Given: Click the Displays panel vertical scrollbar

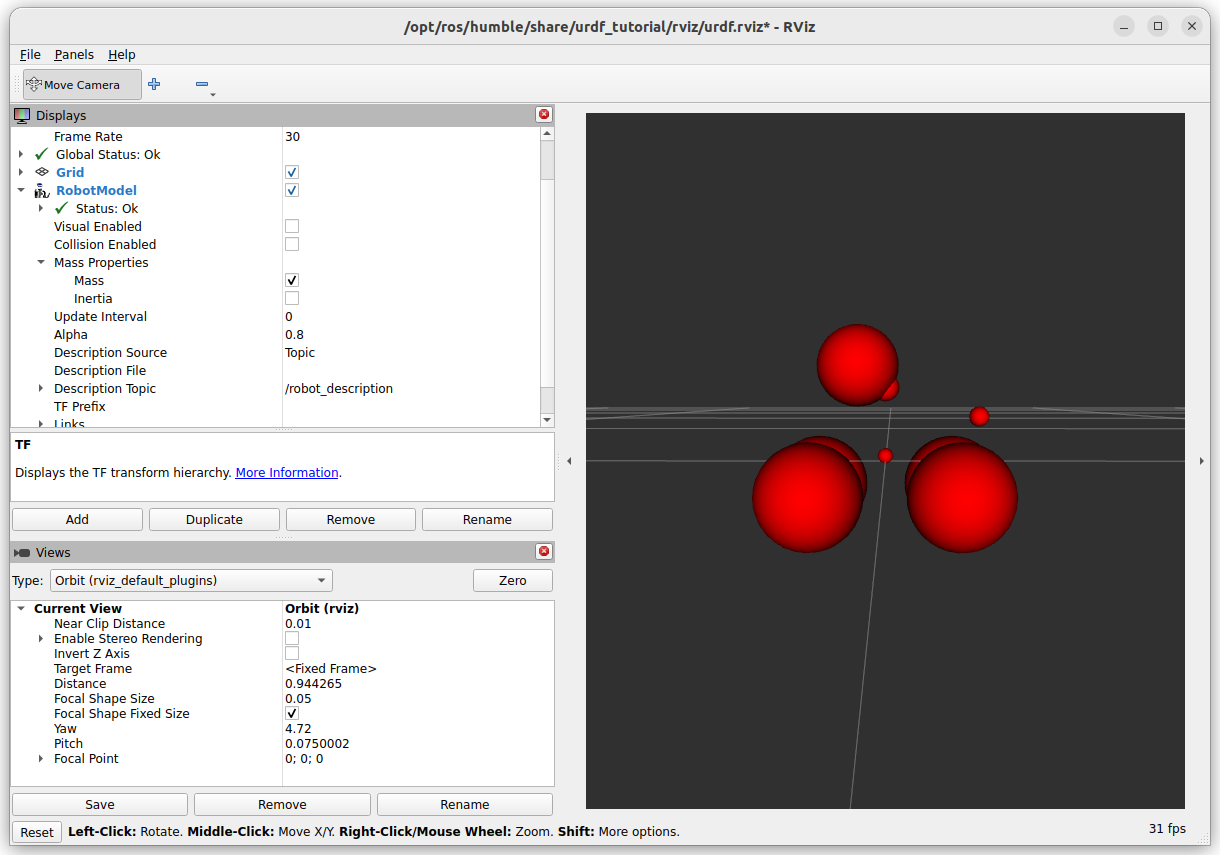Looking at the screenshot, I should [x=547, y=160].
